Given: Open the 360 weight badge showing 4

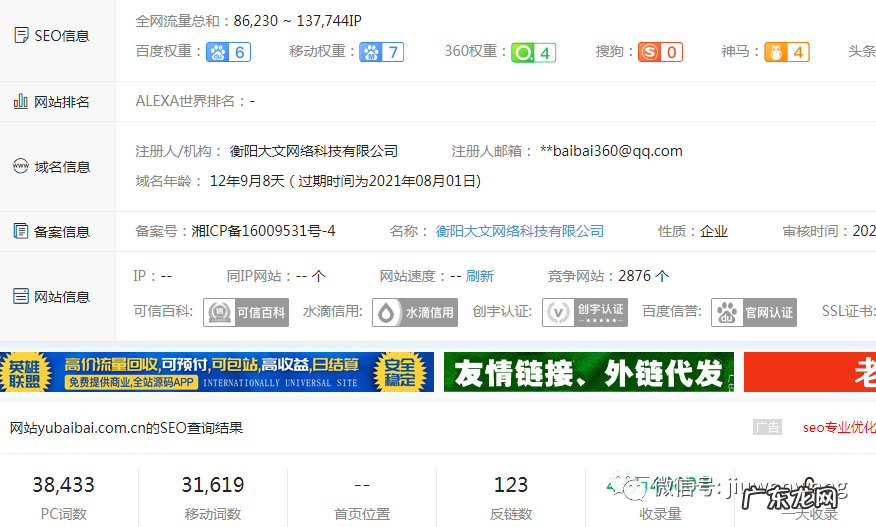Looking at the screenshot, I should [534, 53].
